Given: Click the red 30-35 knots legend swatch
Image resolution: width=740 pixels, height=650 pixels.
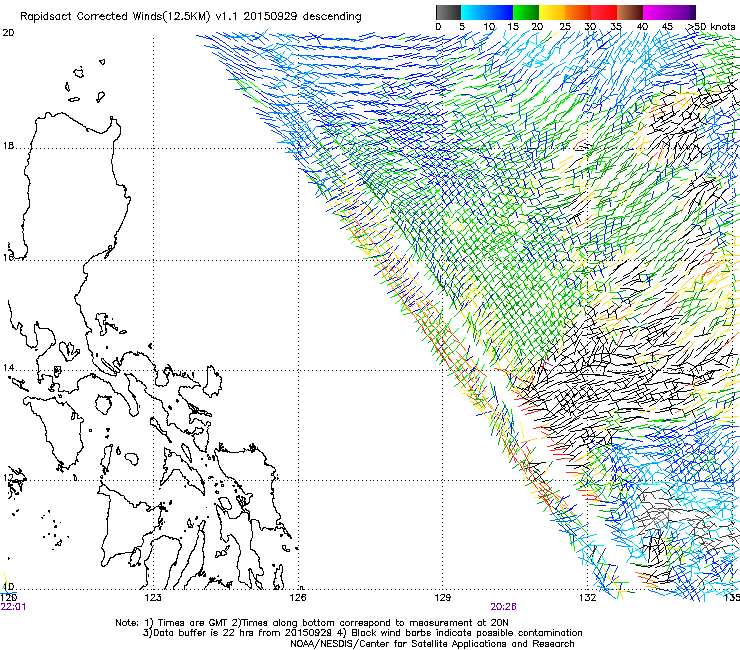Looking at the screenshot, I should coord(604,12).
